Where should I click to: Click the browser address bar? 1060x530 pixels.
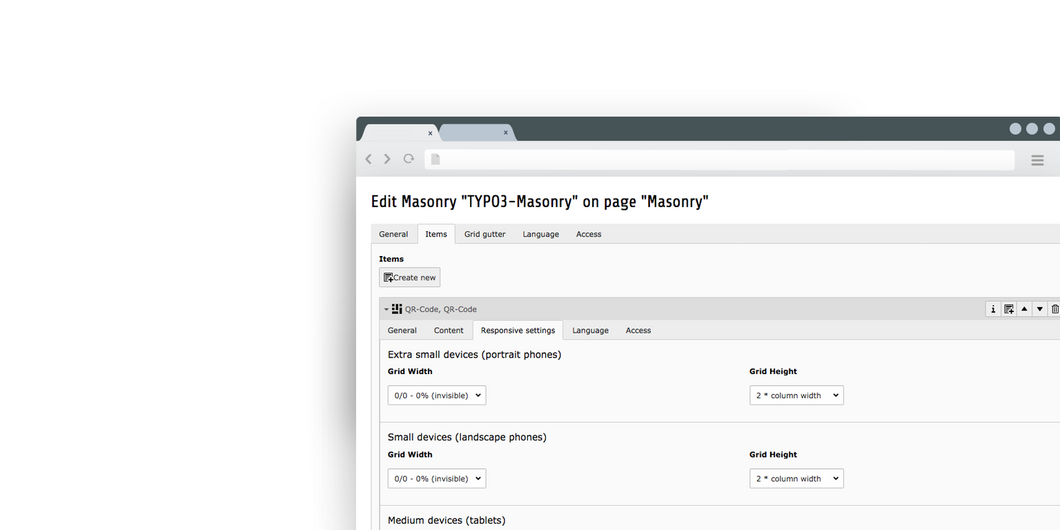[x=720, y=160]
